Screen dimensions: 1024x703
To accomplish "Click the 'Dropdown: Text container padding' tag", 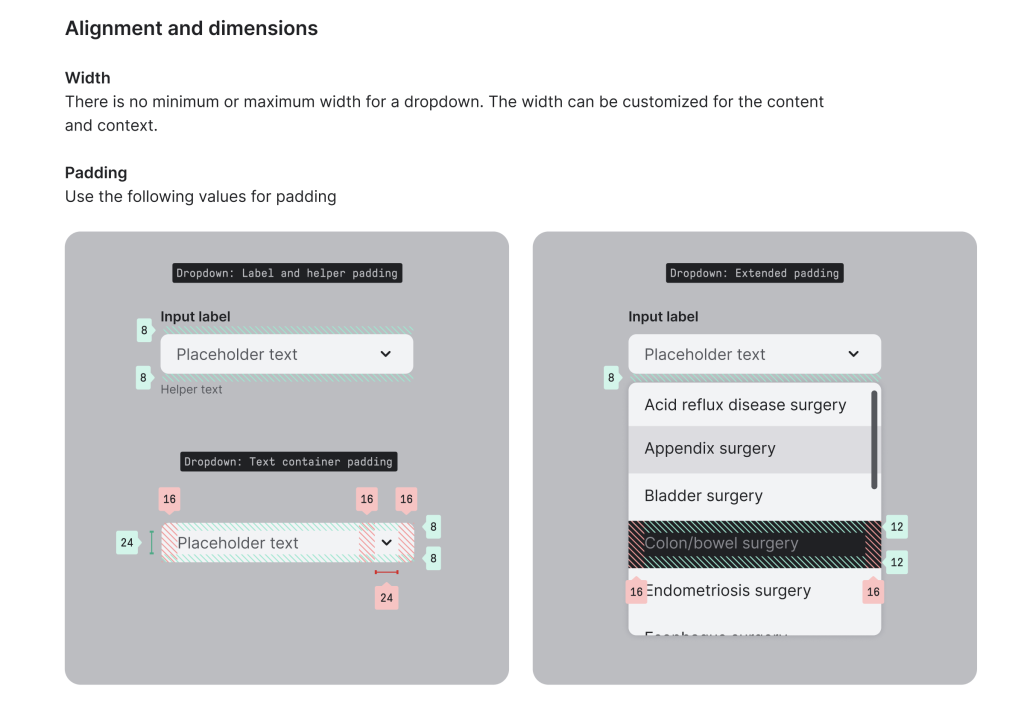I will tap(288, 462).
